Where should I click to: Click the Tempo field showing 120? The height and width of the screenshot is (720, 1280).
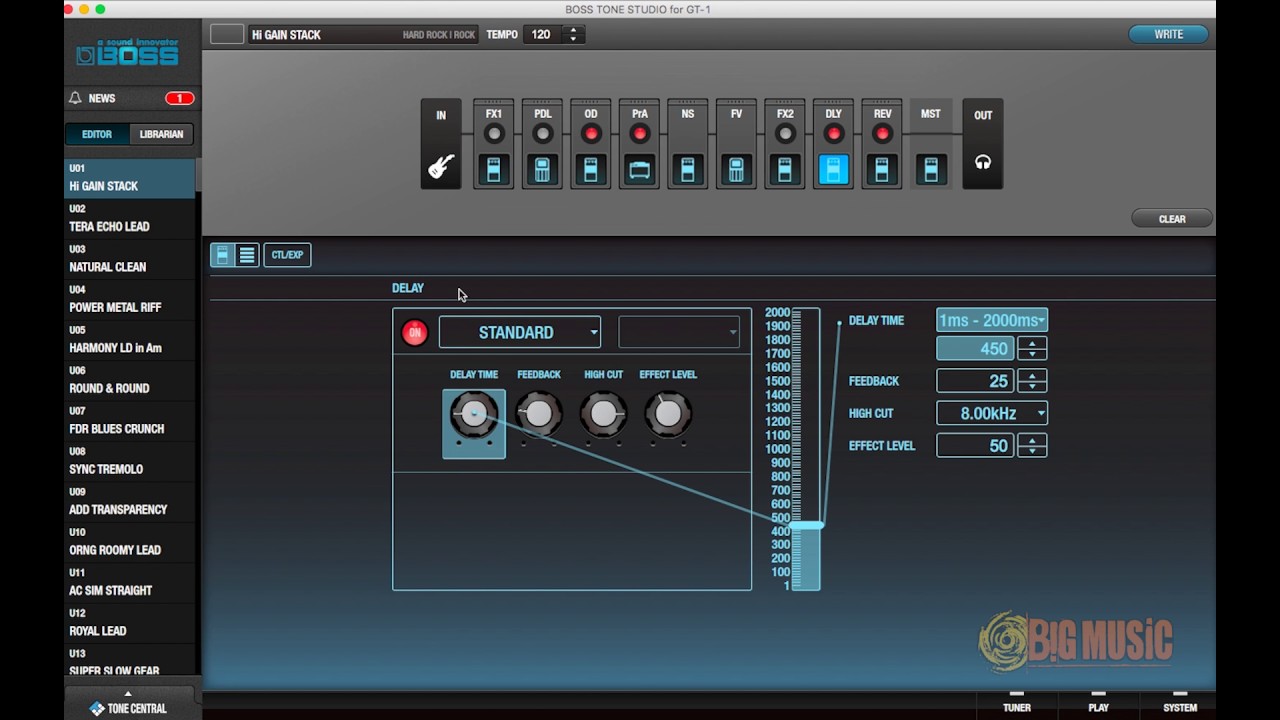click(x=543, y=34)
